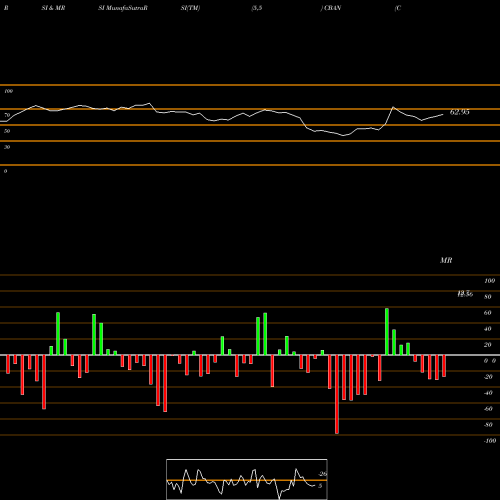Click the mini overview chart at the bottom
This screenshot has width=500, height=500.
pyautogui.click(x=247, y=479)
